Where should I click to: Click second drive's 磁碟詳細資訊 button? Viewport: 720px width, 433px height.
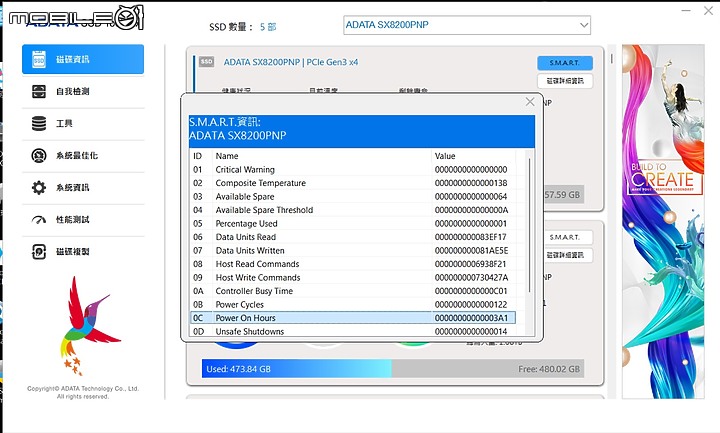coord(567,255)
